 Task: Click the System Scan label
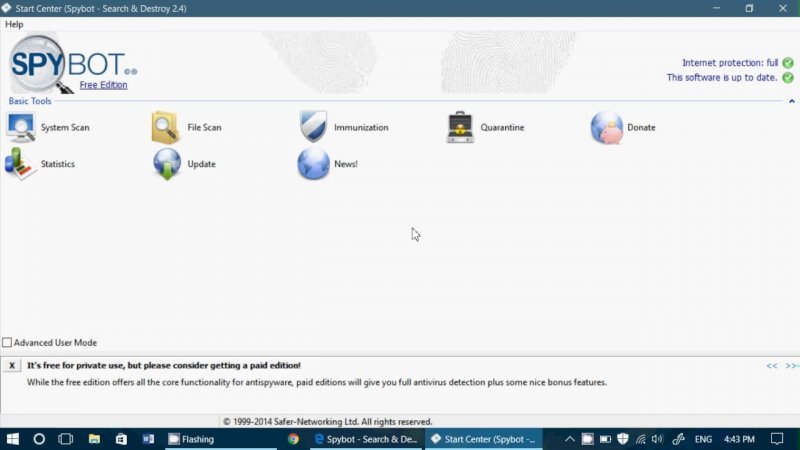point(65,128)
